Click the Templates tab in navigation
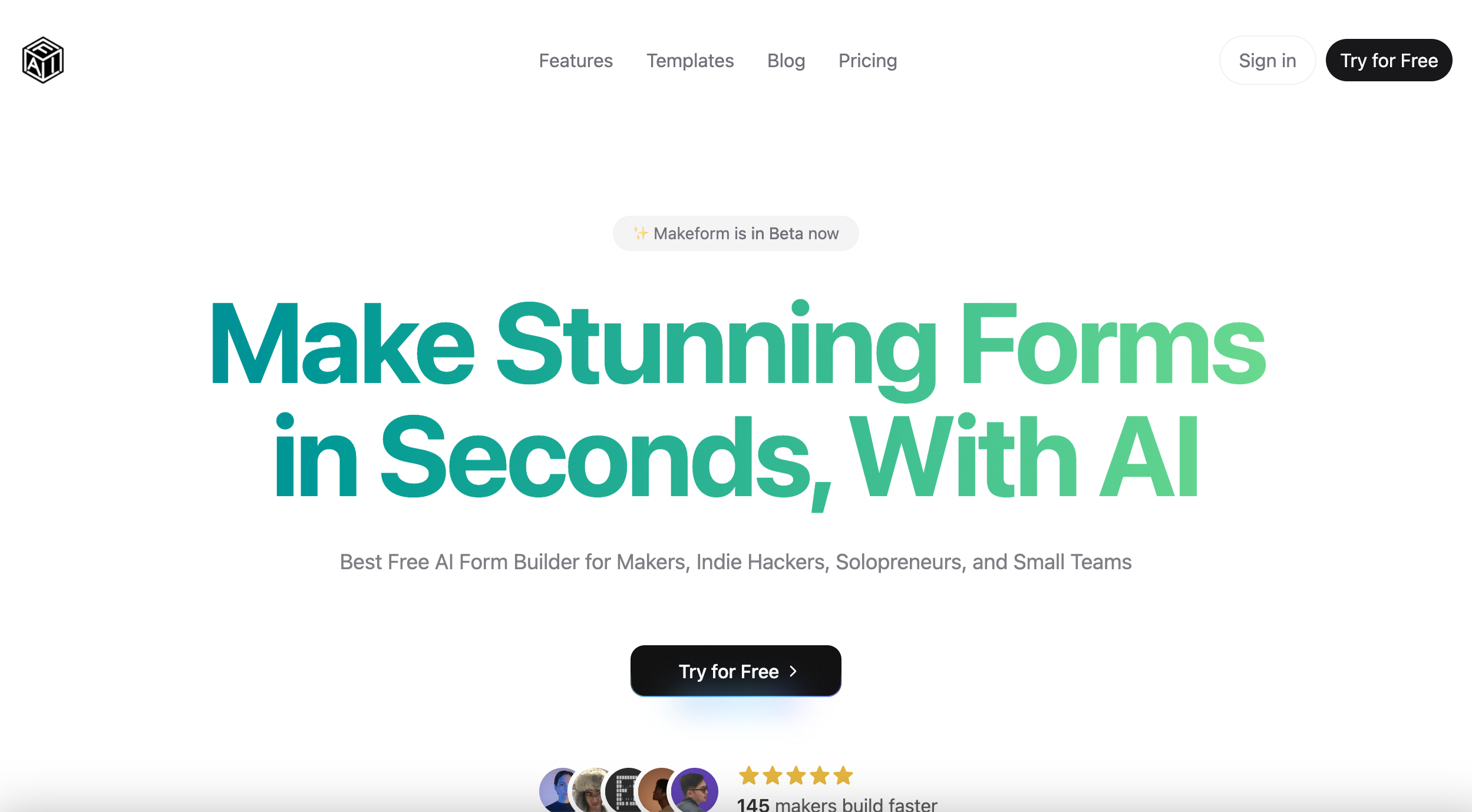 [690, 60]
